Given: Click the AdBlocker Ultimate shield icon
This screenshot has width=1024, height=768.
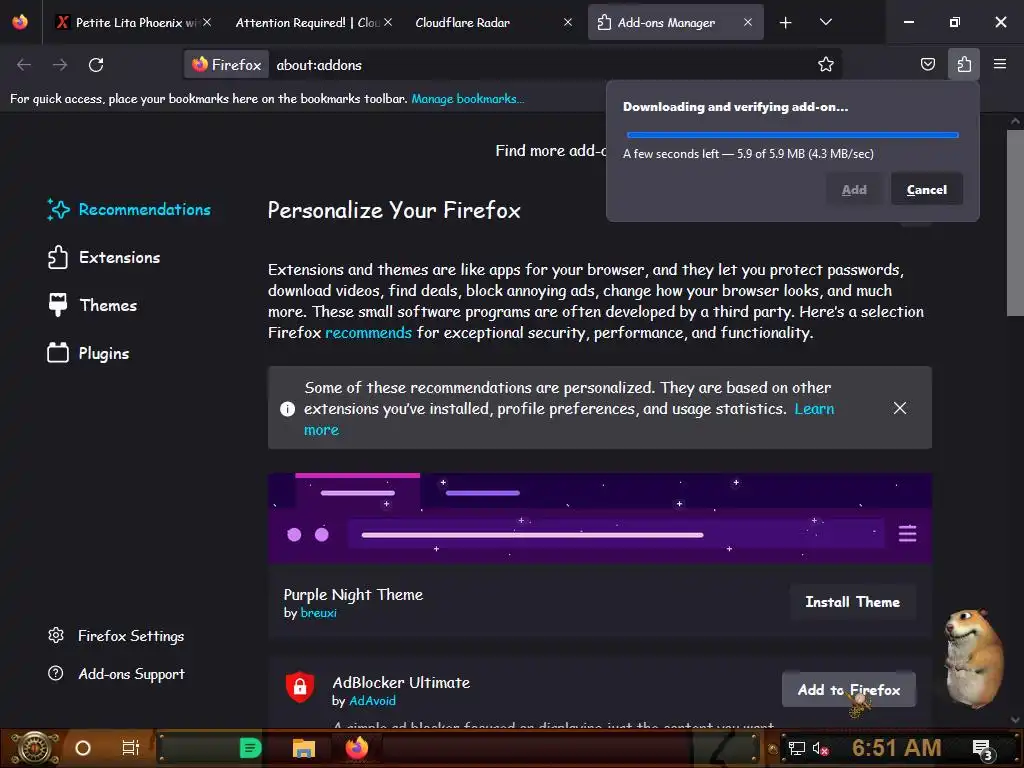Looking at the screenshot, I should (300, 686).
